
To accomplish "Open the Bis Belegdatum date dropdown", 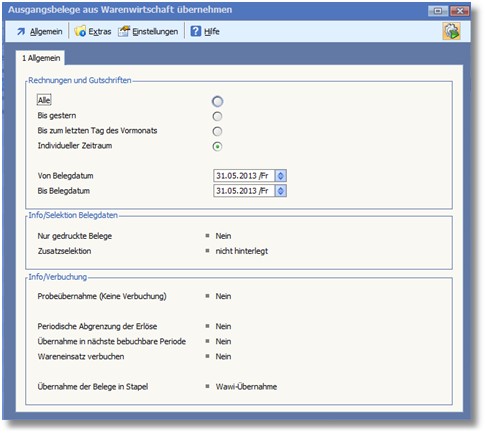I will click(x=280, y=191).
